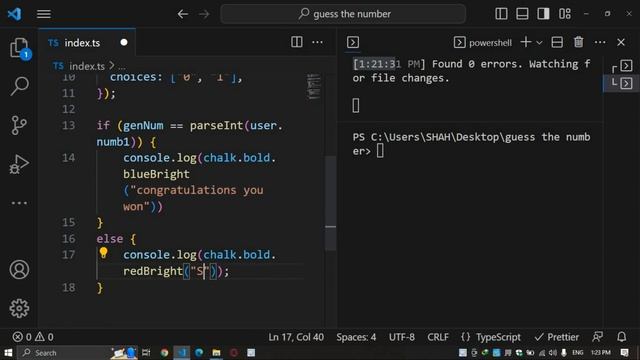Open the hamburger application menu
Screen dimensions: 640x360
[44, 14]
